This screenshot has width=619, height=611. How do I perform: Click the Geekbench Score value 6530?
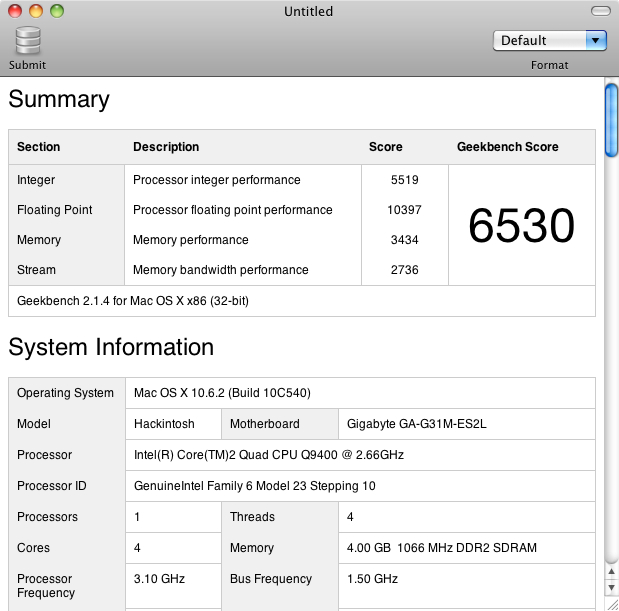click(521, 225)
